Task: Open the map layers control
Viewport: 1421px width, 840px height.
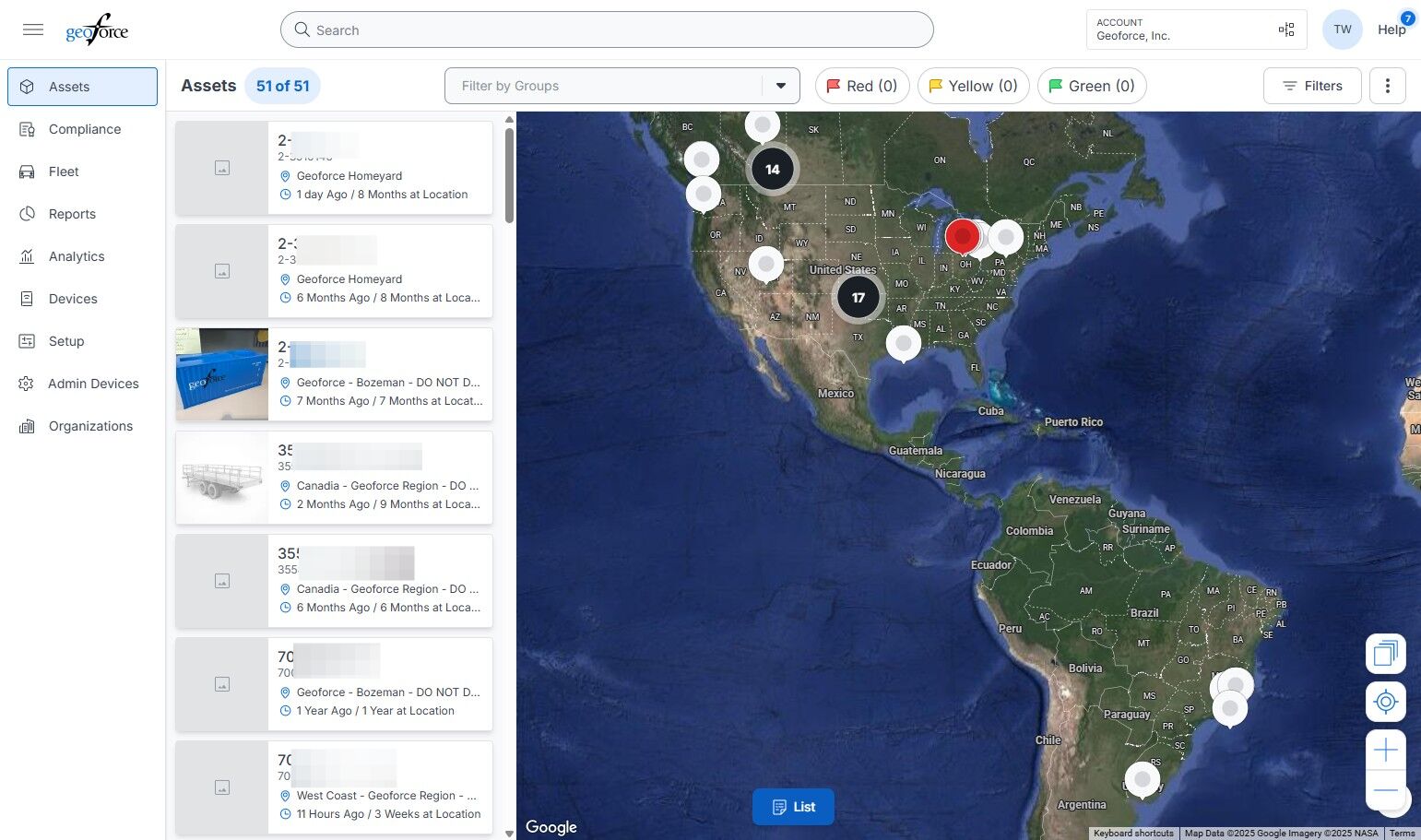Action: (x=1385, y=654)
